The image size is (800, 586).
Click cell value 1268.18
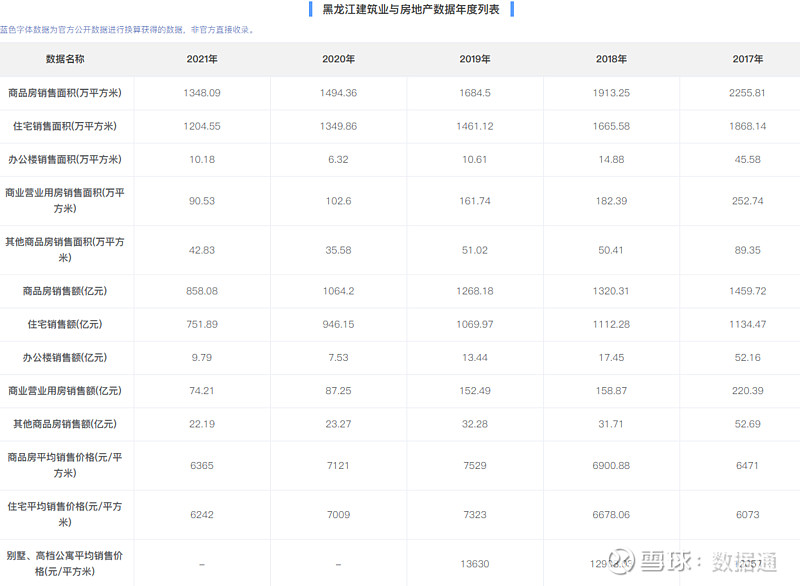pyautogui.click(x=475, y=291)
